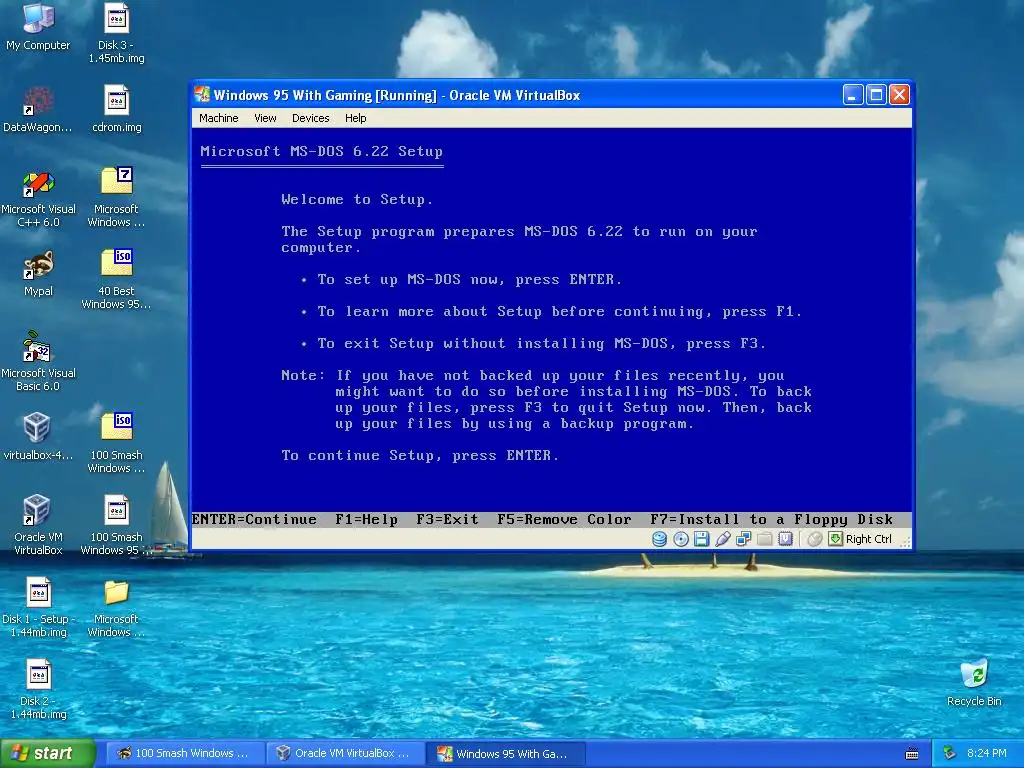1024x768 pixels.
Task: Select the DataWagon shortcut icon
Action: 38,109
